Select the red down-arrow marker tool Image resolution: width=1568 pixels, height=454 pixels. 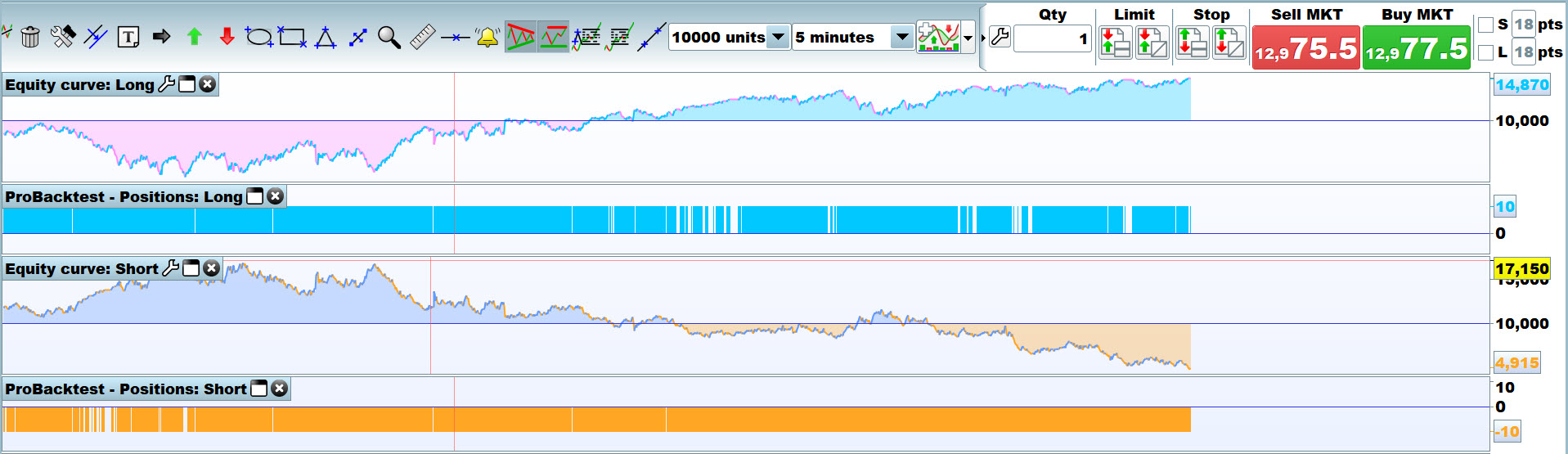[227, 37]
